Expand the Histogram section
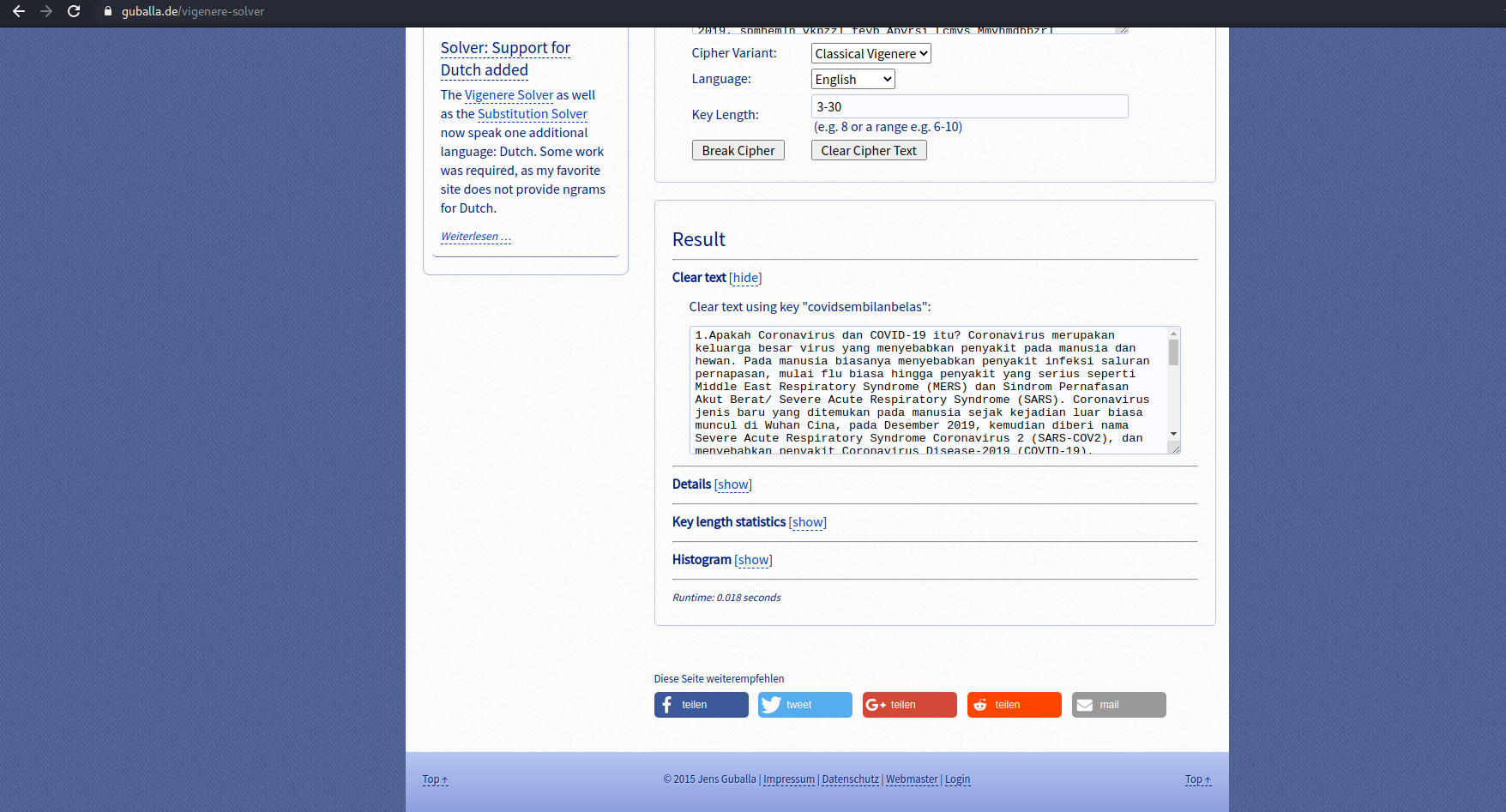The width and height of the screenshot is (1506, 812). (x=753, y=560)
